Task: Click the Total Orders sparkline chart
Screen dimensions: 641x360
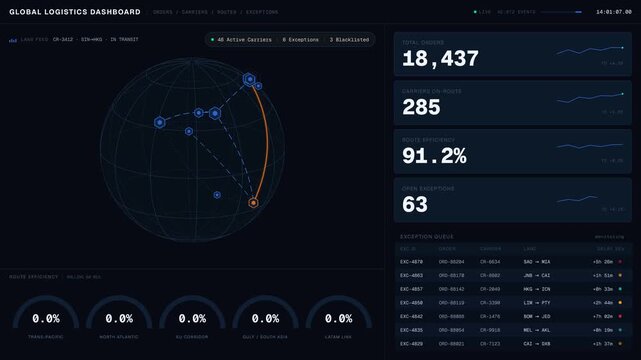Action: click(x=590, y=50)
